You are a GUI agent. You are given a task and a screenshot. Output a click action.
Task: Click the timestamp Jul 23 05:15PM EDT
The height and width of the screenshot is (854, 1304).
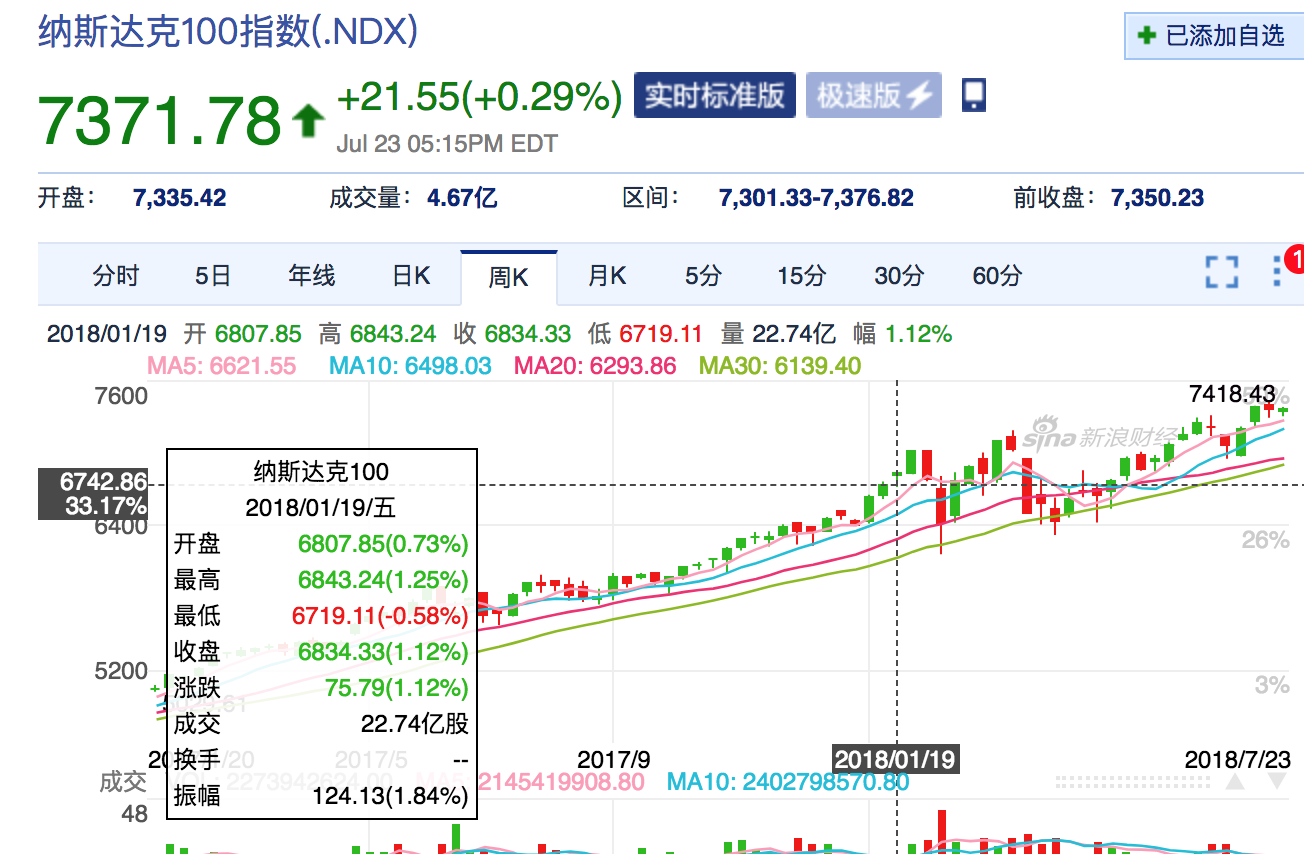point(447,144)
